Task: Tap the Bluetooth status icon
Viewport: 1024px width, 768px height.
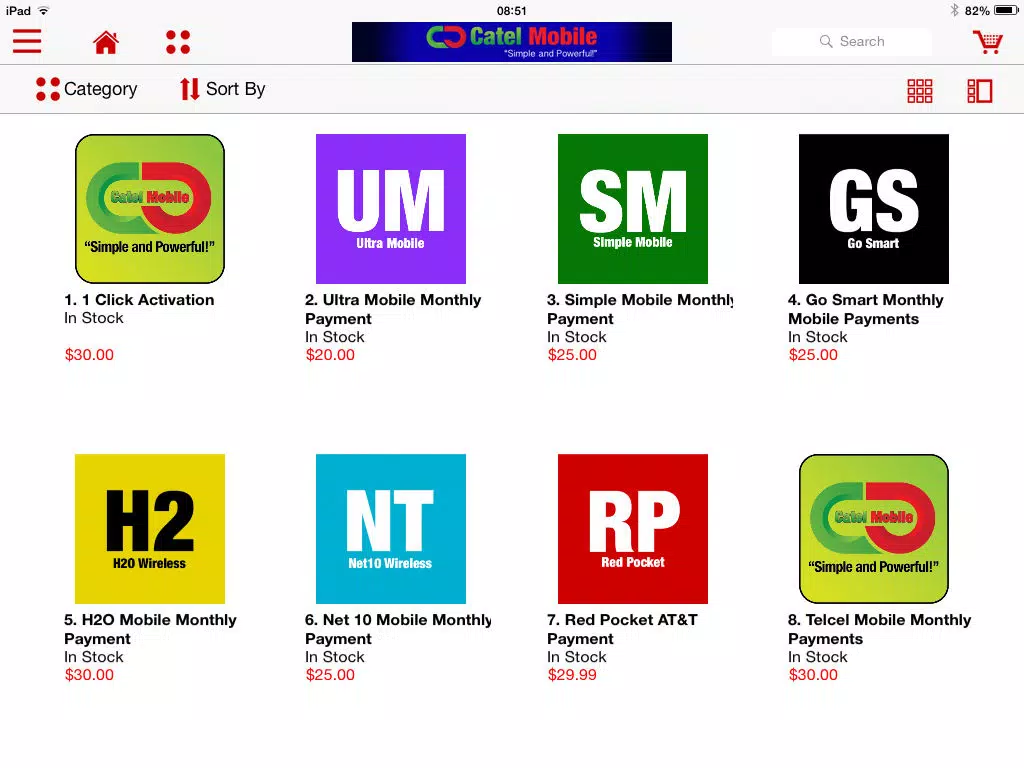Action: coord(954,10)
